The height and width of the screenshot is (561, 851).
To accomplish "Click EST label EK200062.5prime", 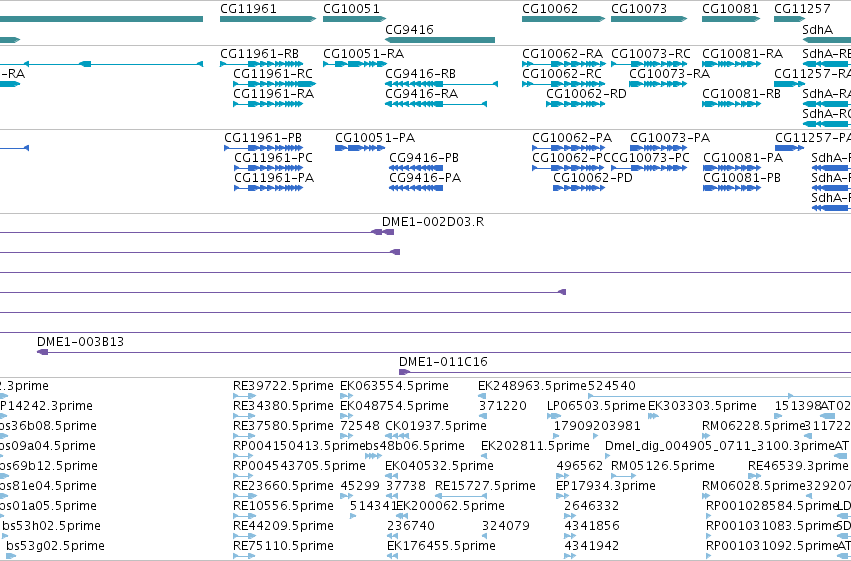I will click(451, 506).
